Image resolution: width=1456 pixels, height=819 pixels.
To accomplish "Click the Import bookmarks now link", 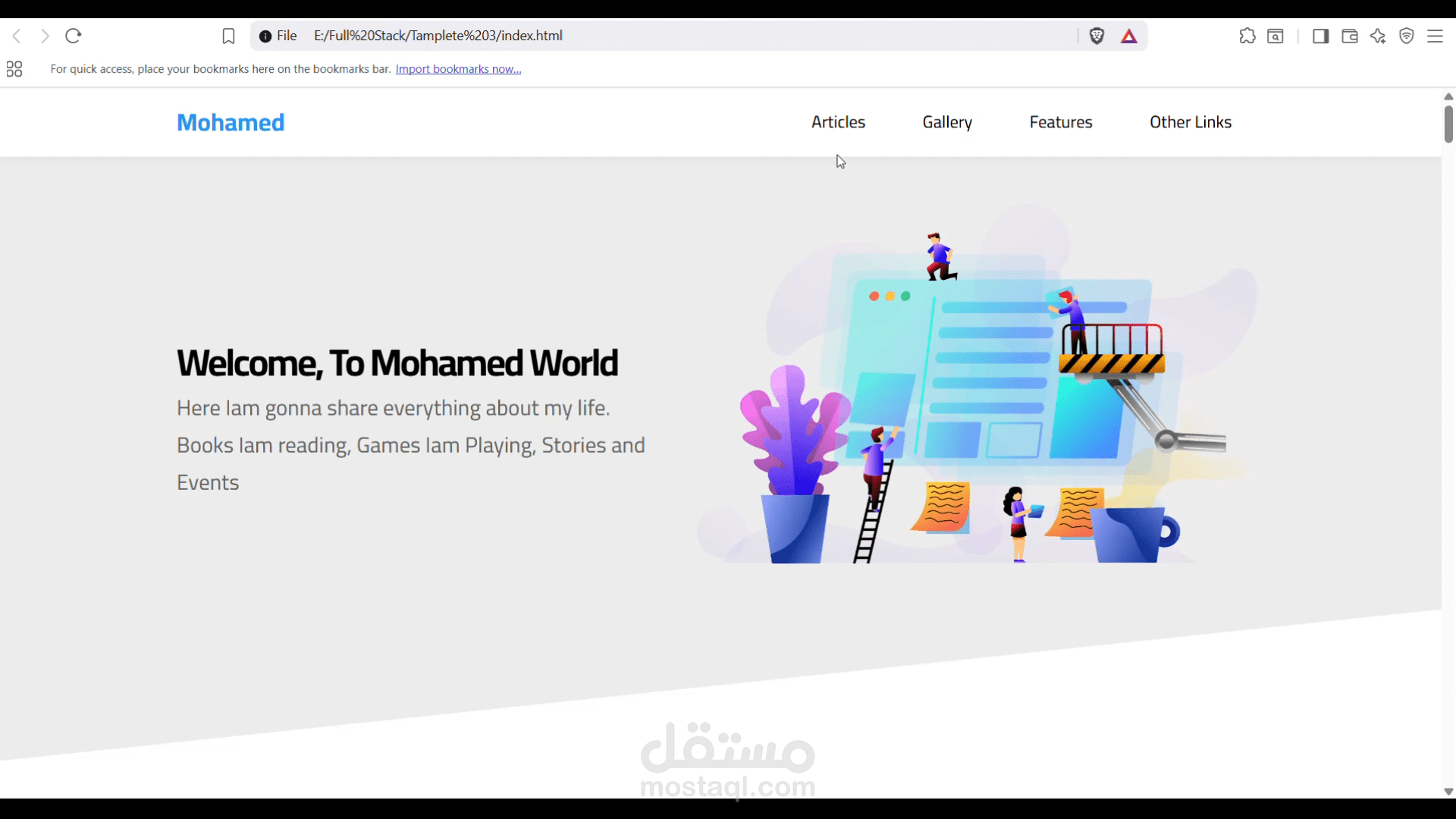I will tap(458, 68).
